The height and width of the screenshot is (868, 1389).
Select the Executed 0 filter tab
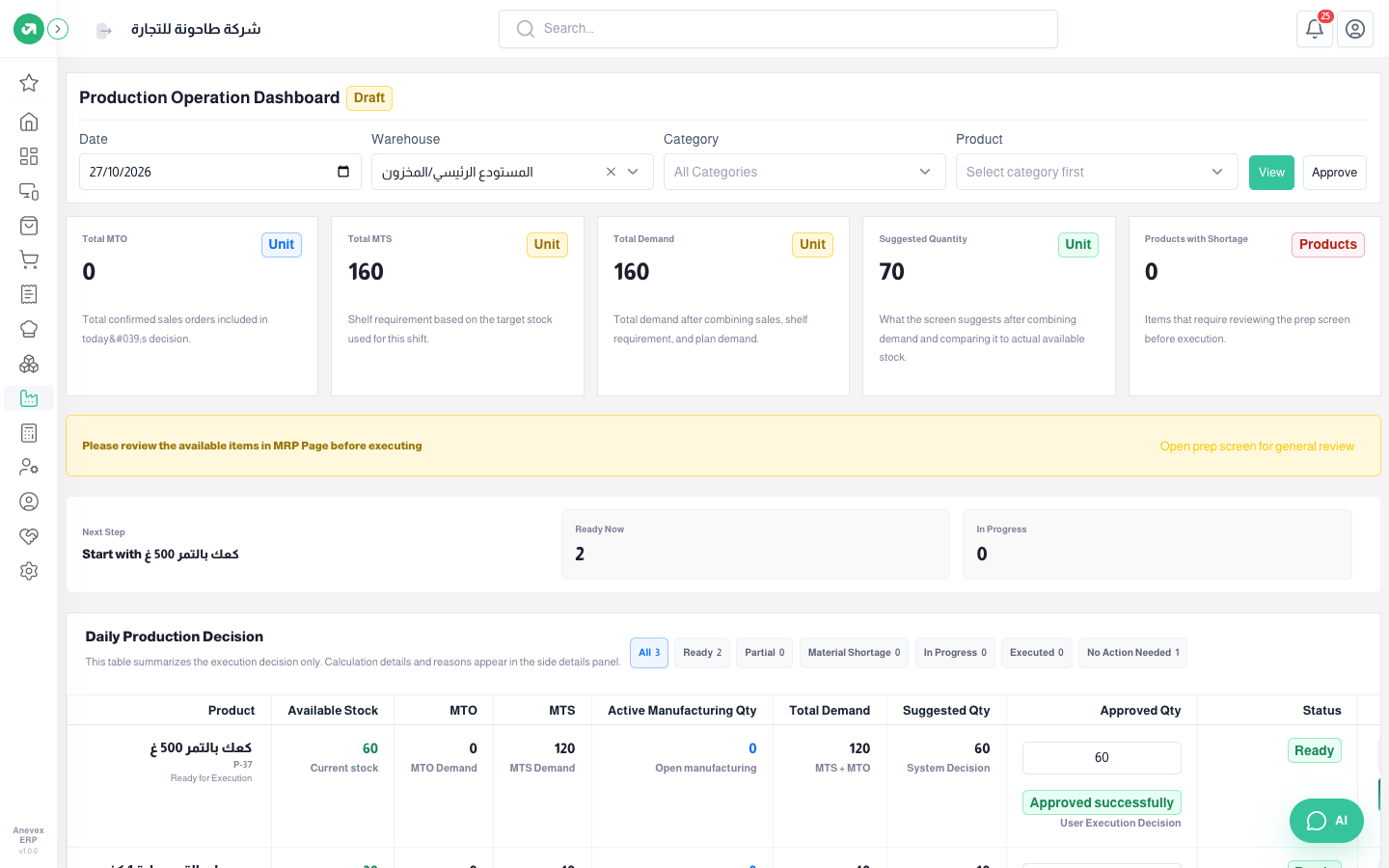pos(1037,653)
